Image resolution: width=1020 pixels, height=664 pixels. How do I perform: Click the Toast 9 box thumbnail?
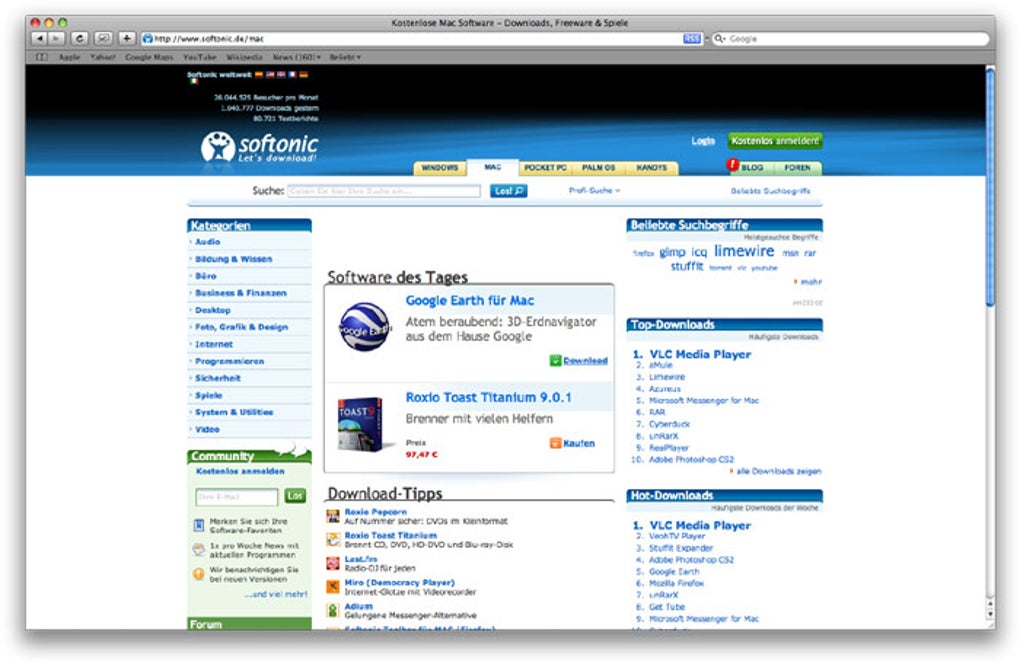pos(360,424)
